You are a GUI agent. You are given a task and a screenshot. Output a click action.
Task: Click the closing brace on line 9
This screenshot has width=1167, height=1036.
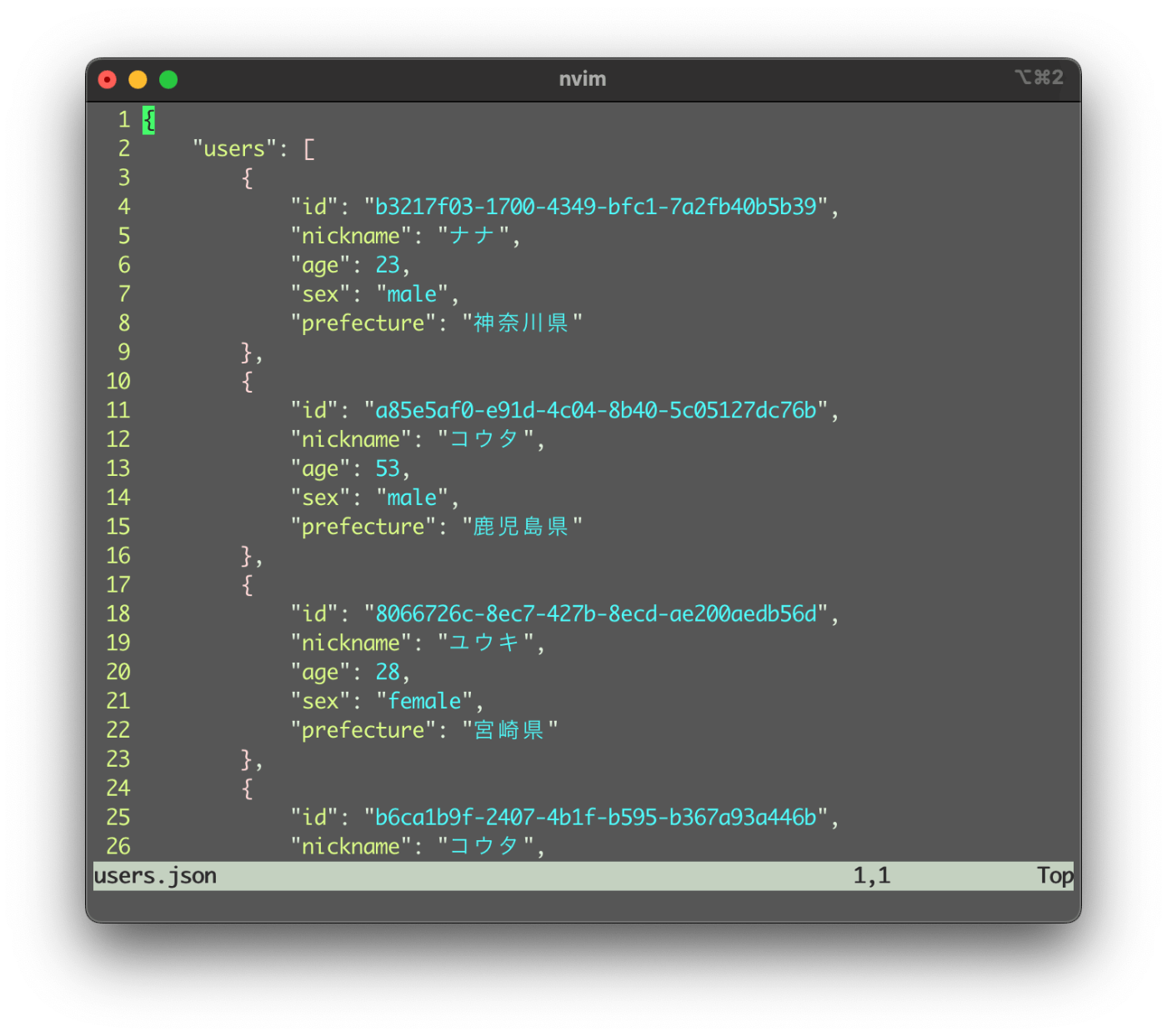(x=248, y=353)
